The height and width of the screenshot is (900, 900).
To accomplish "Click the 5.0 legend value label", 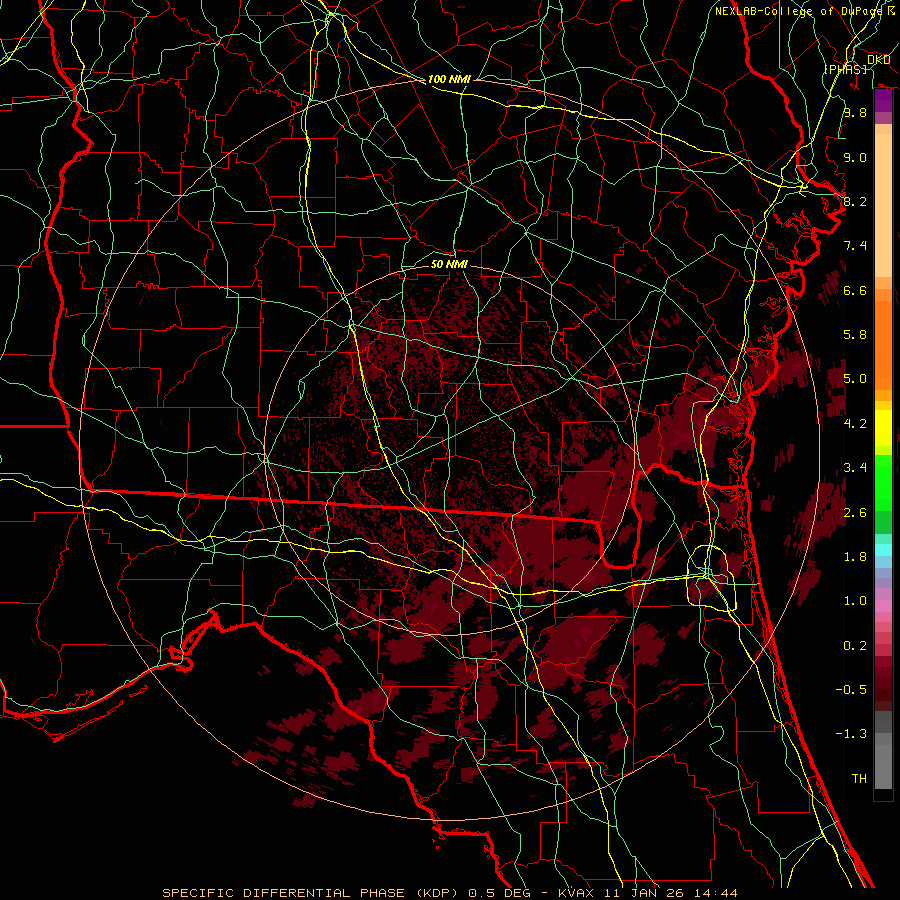I will pyautogui.click(x=854, y=379).
